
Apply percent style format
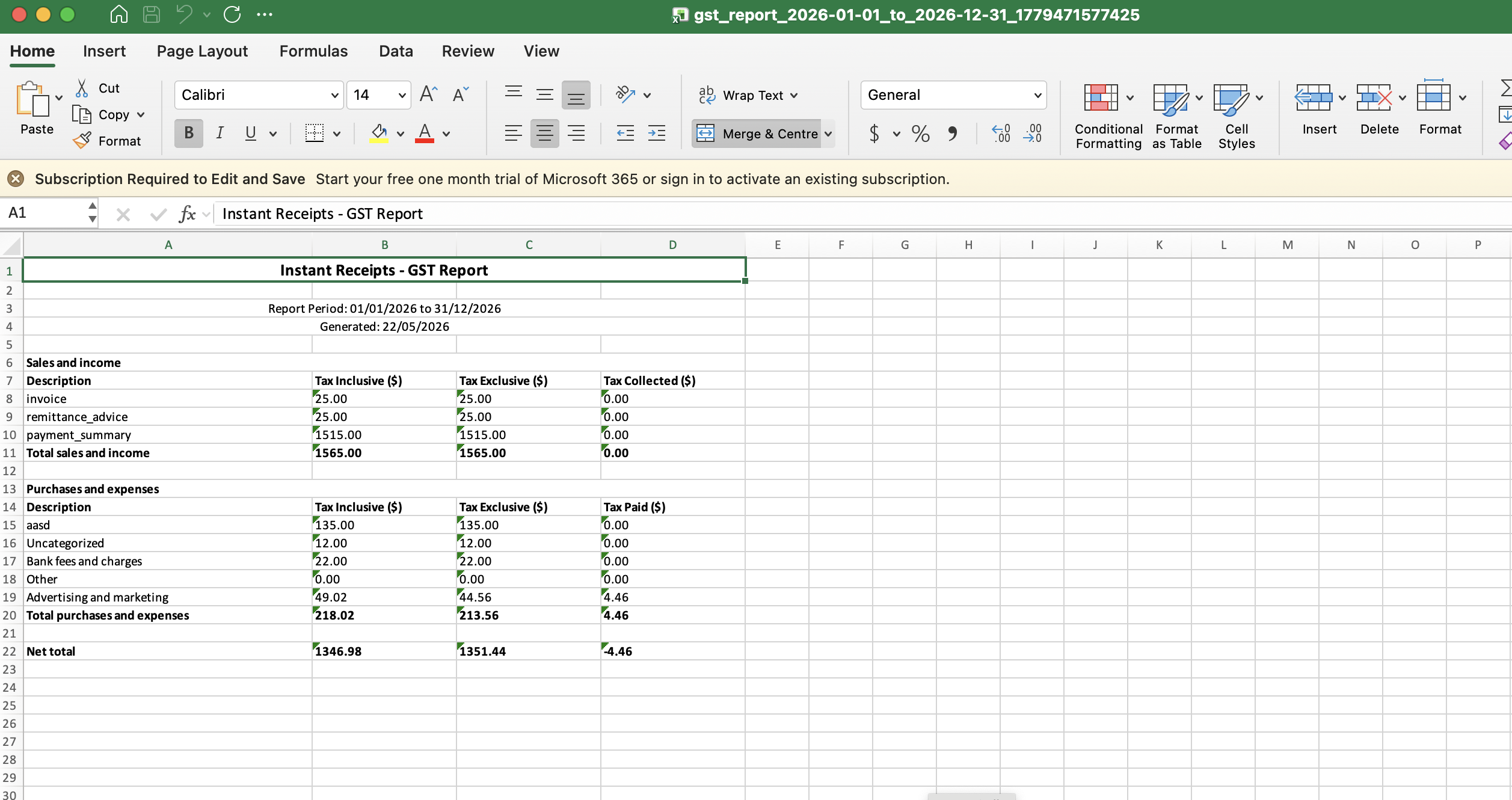921,133
